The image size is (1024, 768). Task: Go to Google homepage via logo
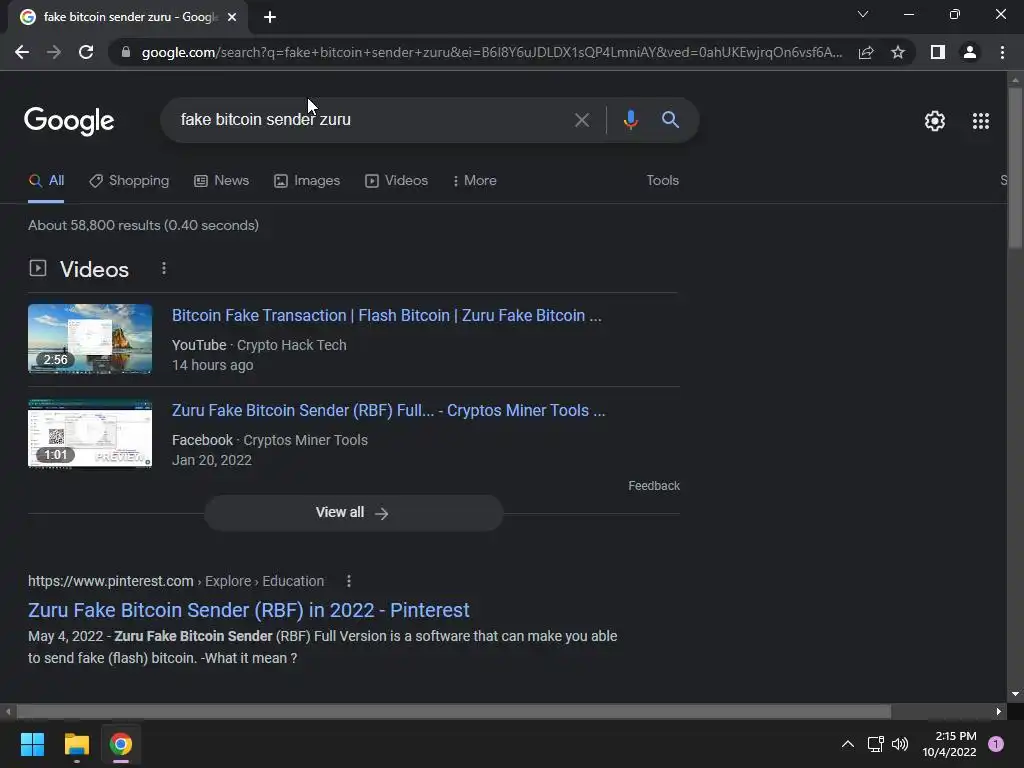point(69,121)
